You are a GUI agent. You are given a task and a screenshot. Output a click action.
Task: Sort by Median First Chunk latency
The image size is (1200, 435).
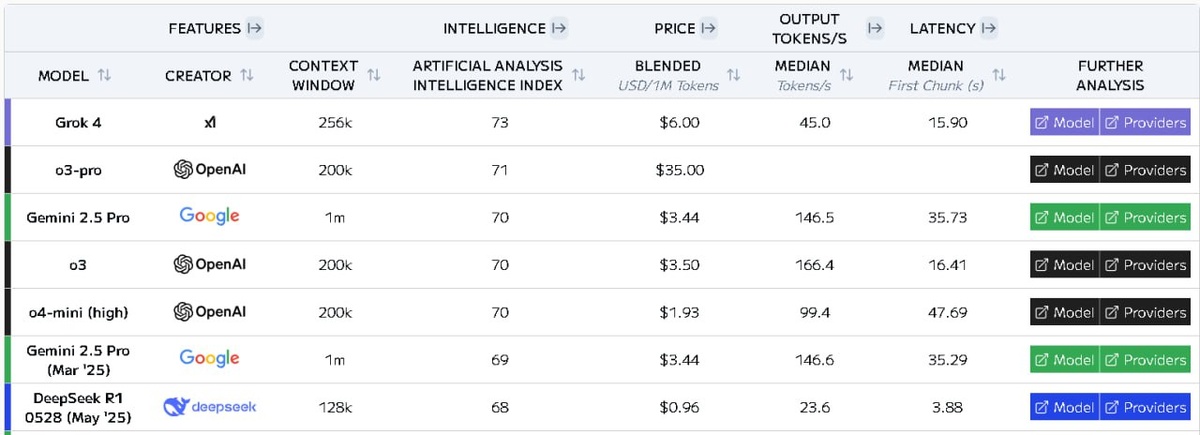pyautogui.click(x=999, y=75)
